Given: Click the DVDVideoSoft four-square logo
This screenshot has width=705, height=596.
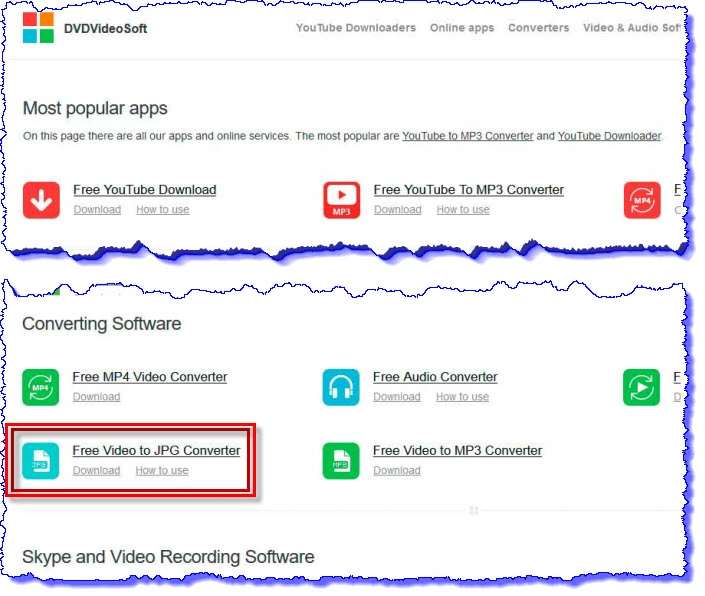Looking at the screenshot, I should click(x=38, y=27).
